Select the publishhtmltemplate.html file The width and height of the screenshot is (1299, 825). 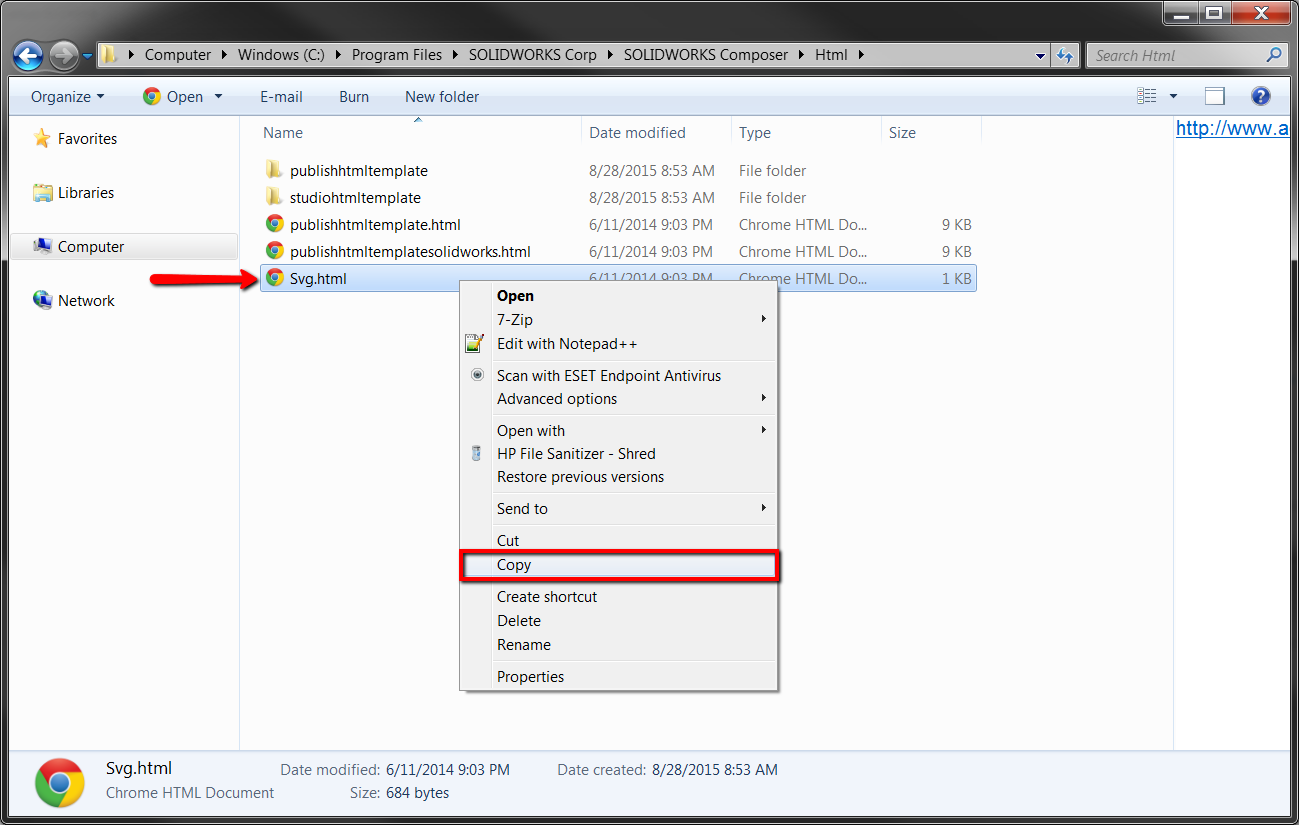375,225
